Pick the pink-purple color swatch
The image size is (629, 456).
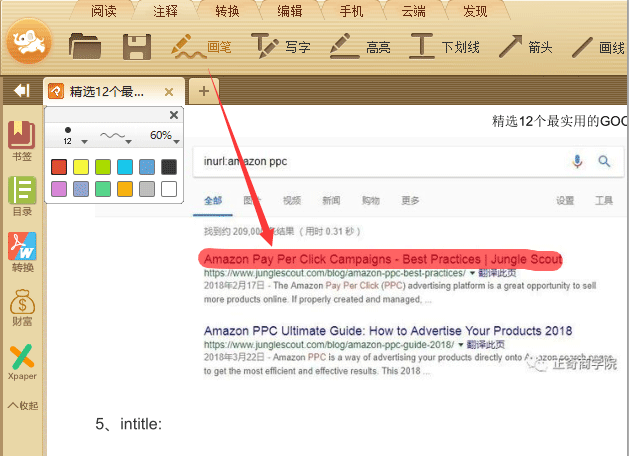click(x=59, y=189)
